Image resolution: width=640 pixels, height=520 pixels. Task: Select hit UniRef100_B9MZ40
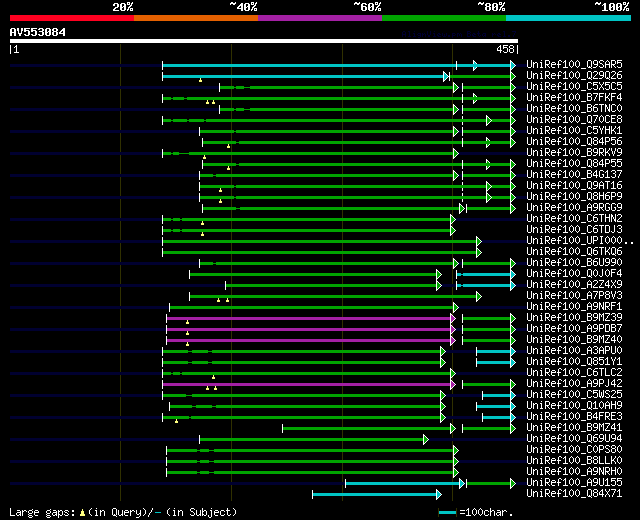pyautogui.click(x=574, y=340)
